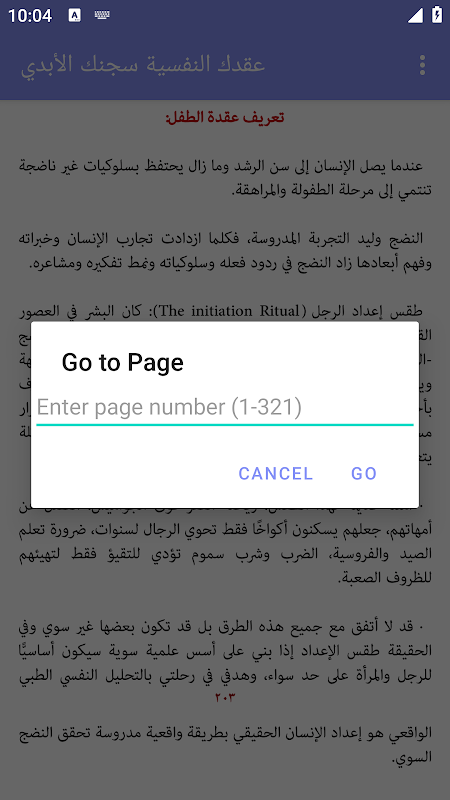Tap the paragraph beginning الواقعي هو إعداد
Screen dimensions: 450x800
pos(225,745)
